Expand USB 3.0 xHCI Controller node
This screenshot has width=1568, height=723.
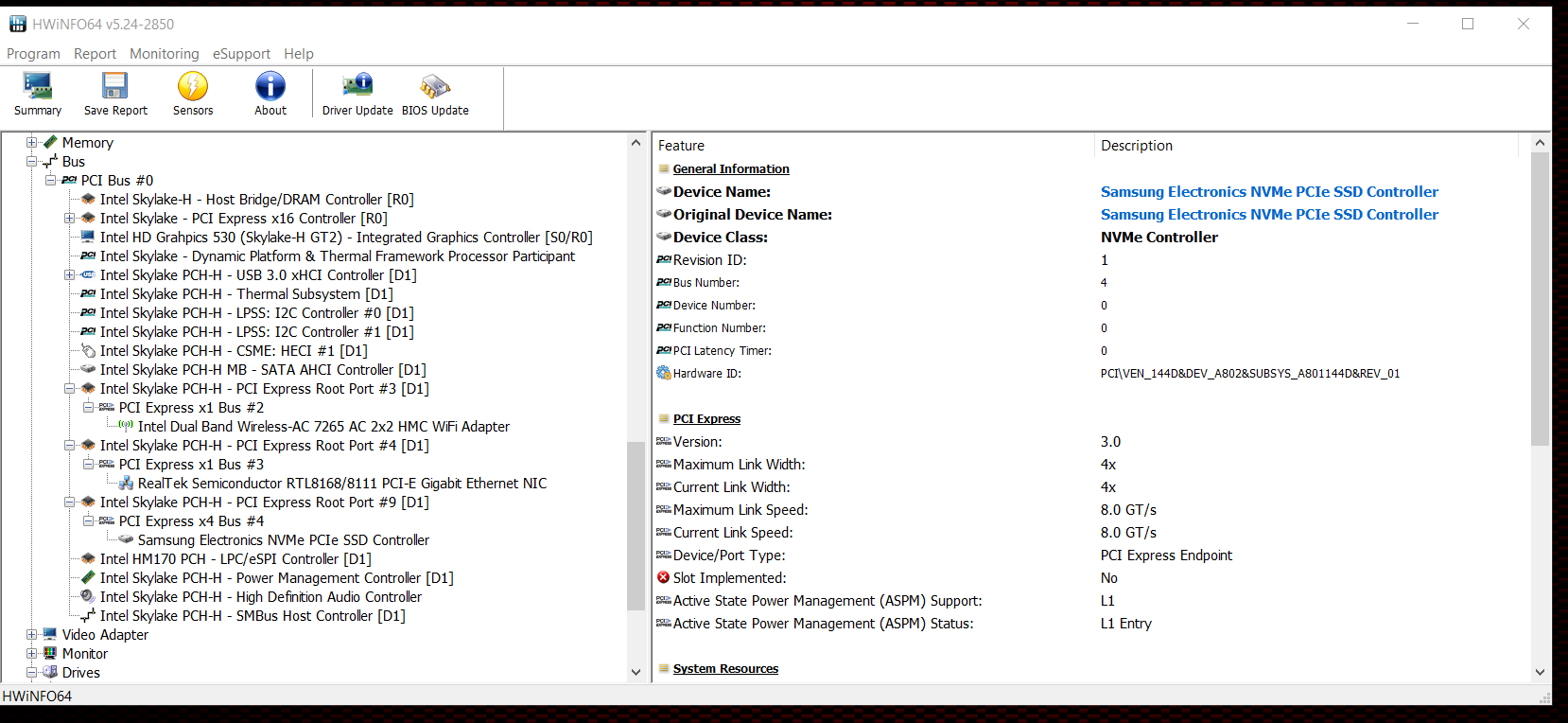tap(69, 275)
